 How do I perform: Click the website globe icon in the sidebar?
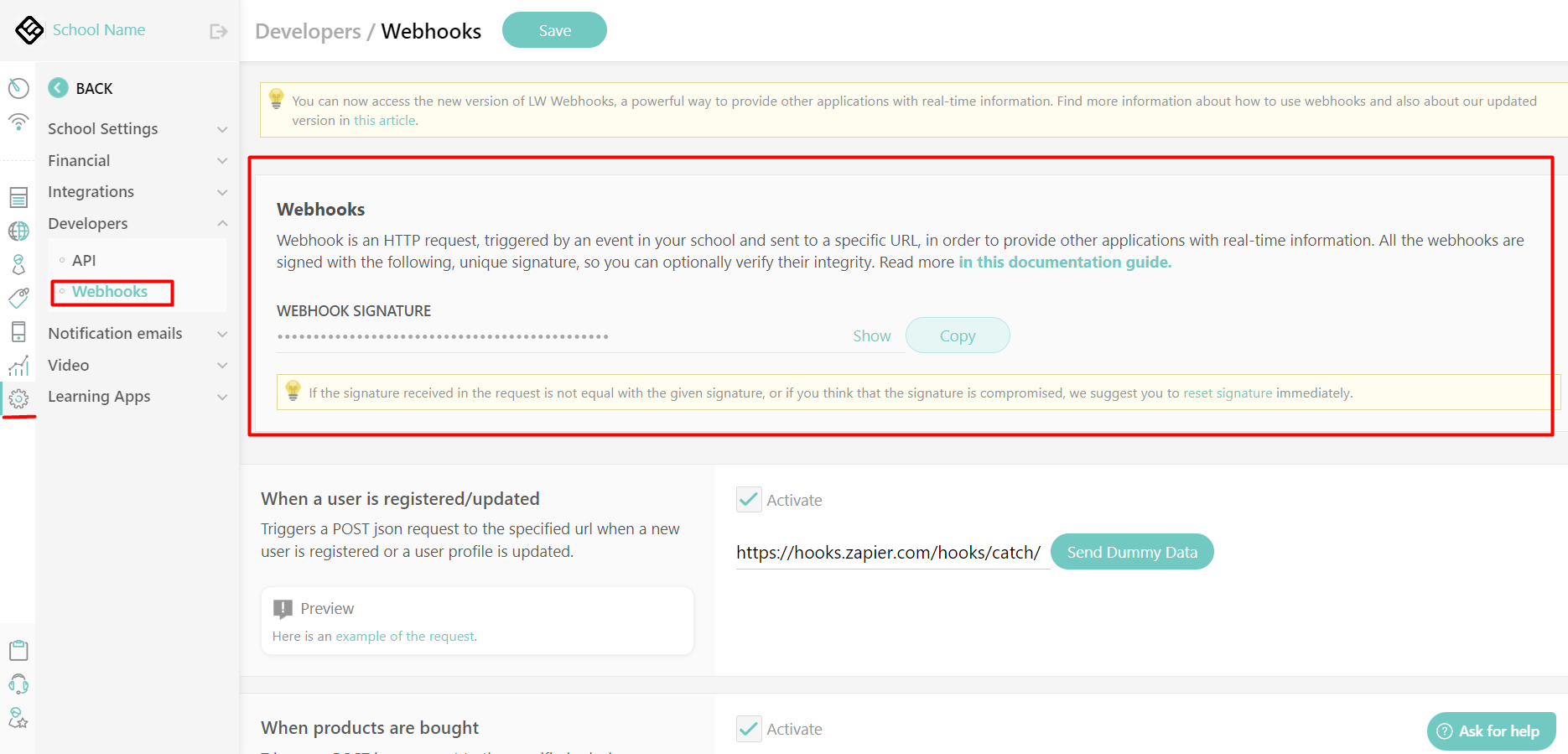click(x=18, y=230)
